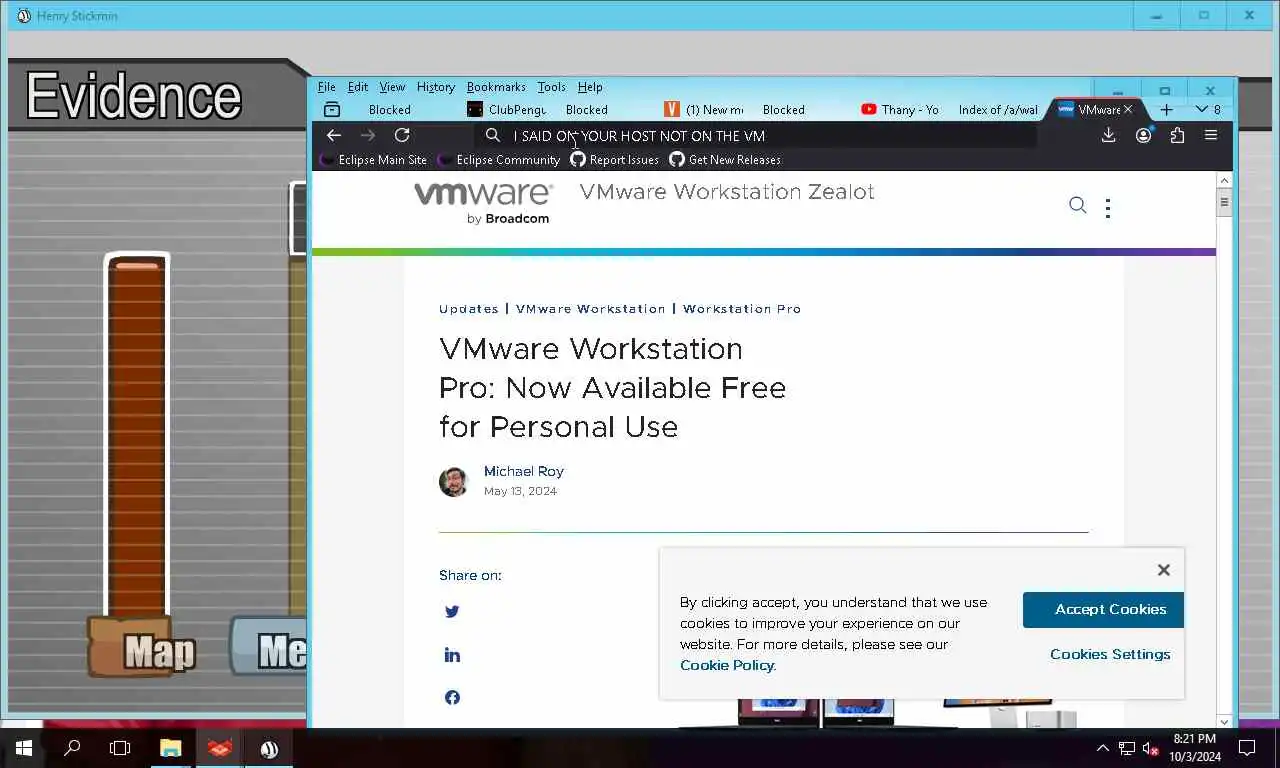Switch to the red browser taskbar icon
The height and width of the screenshot is (768, 1280).
coord(220,748)
